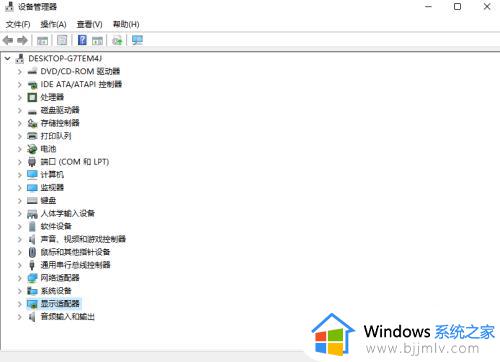Select the 软件设备 tree label
The image size is (500, 362).
click(x=56, y=227)
